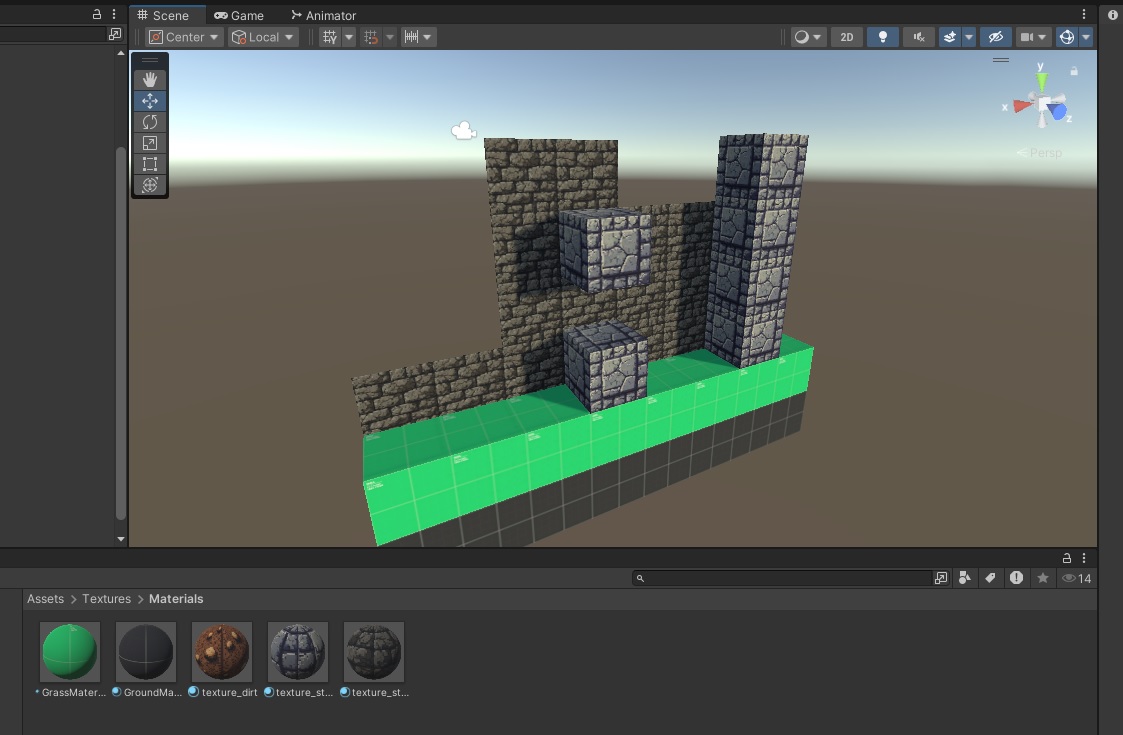
Task: Click the info icon at the top right
Action: tap(1112, 14)
